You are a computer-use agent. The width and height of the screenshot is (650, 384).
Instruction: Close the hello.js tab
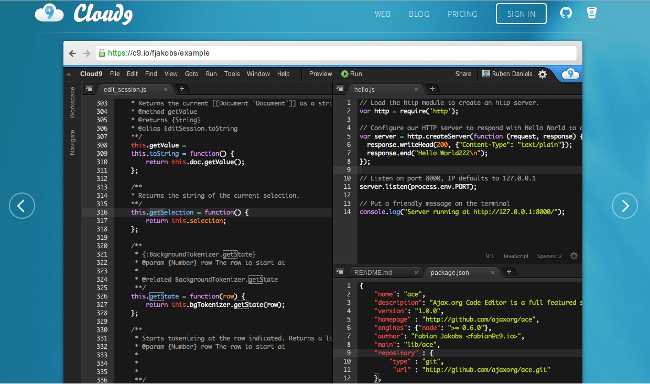416,90
